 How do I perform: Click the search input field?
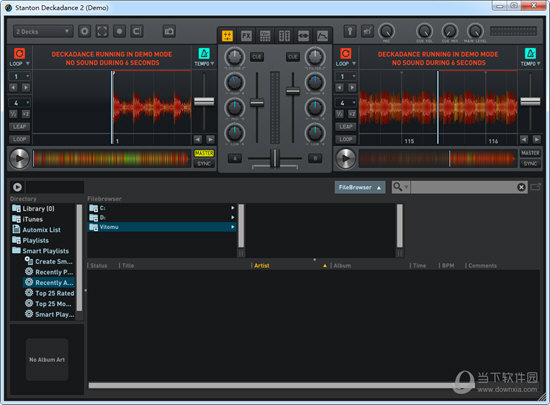463,187
